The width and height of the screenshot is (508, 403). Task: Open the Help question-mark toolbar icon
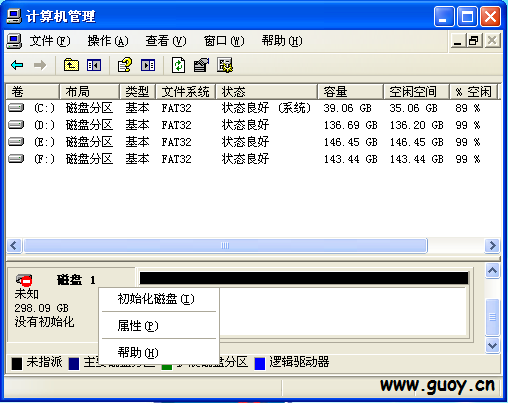tap(125, 65)
